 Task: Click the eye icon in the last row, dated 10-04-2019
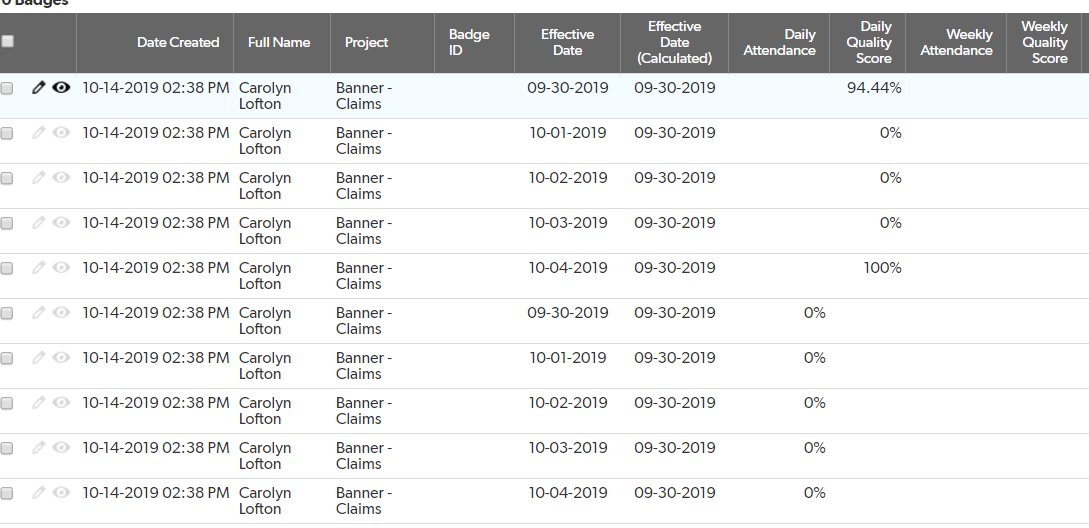[x=61, y=493]
